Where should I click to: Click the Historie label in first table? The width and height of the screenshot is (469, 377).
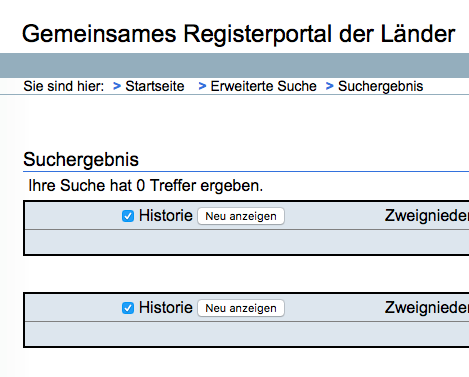[x=166, y=216]
